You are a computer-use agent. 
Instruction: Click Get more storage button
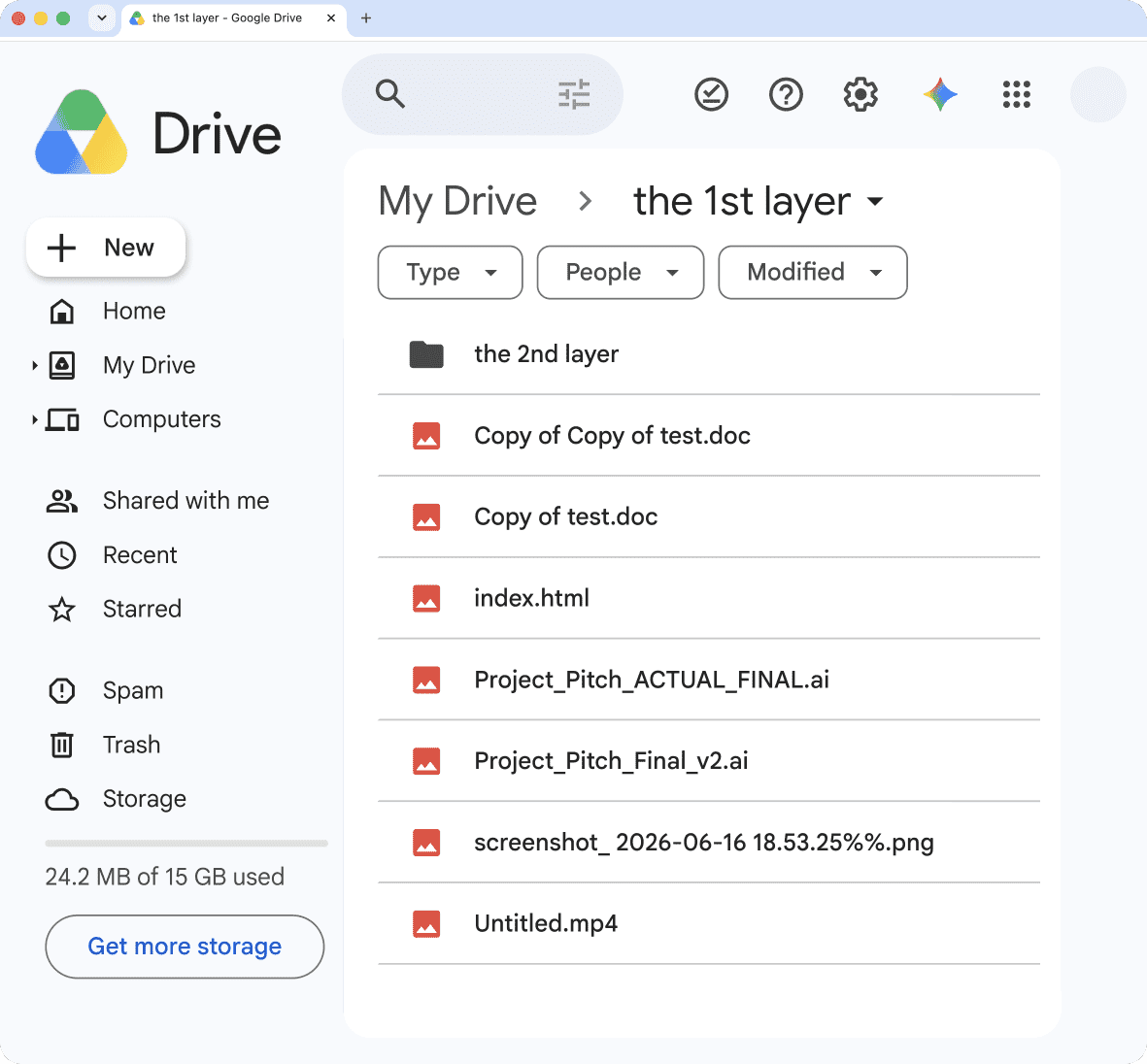pos(185,947)
